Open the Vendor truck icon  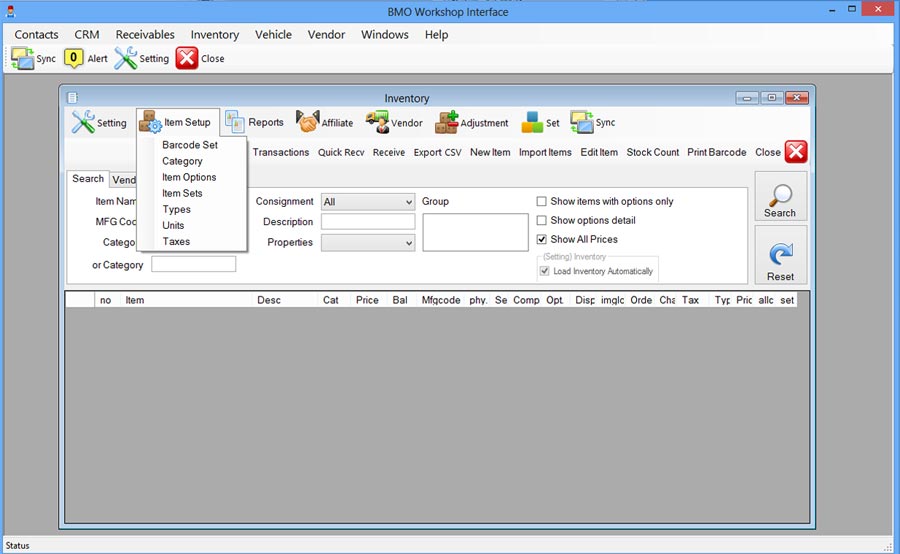(x=377, y=122)
